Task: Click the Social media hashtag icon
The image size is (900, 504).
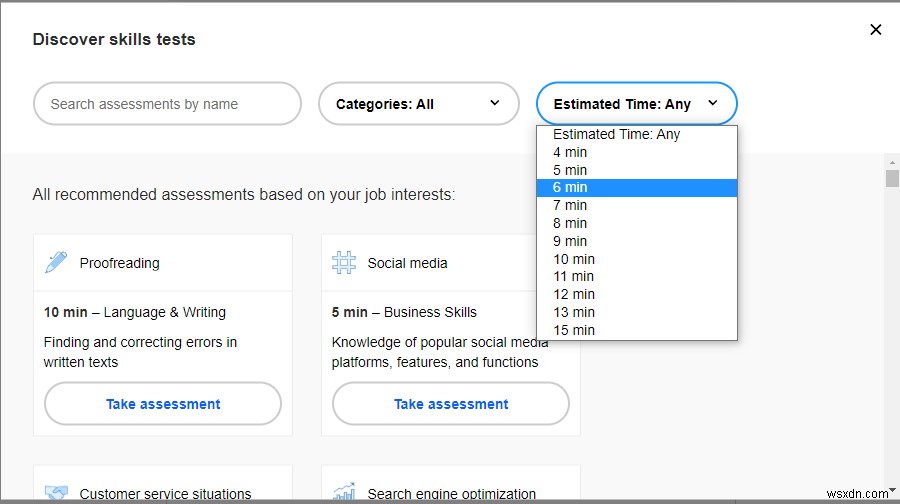Action: click(344, 263)
